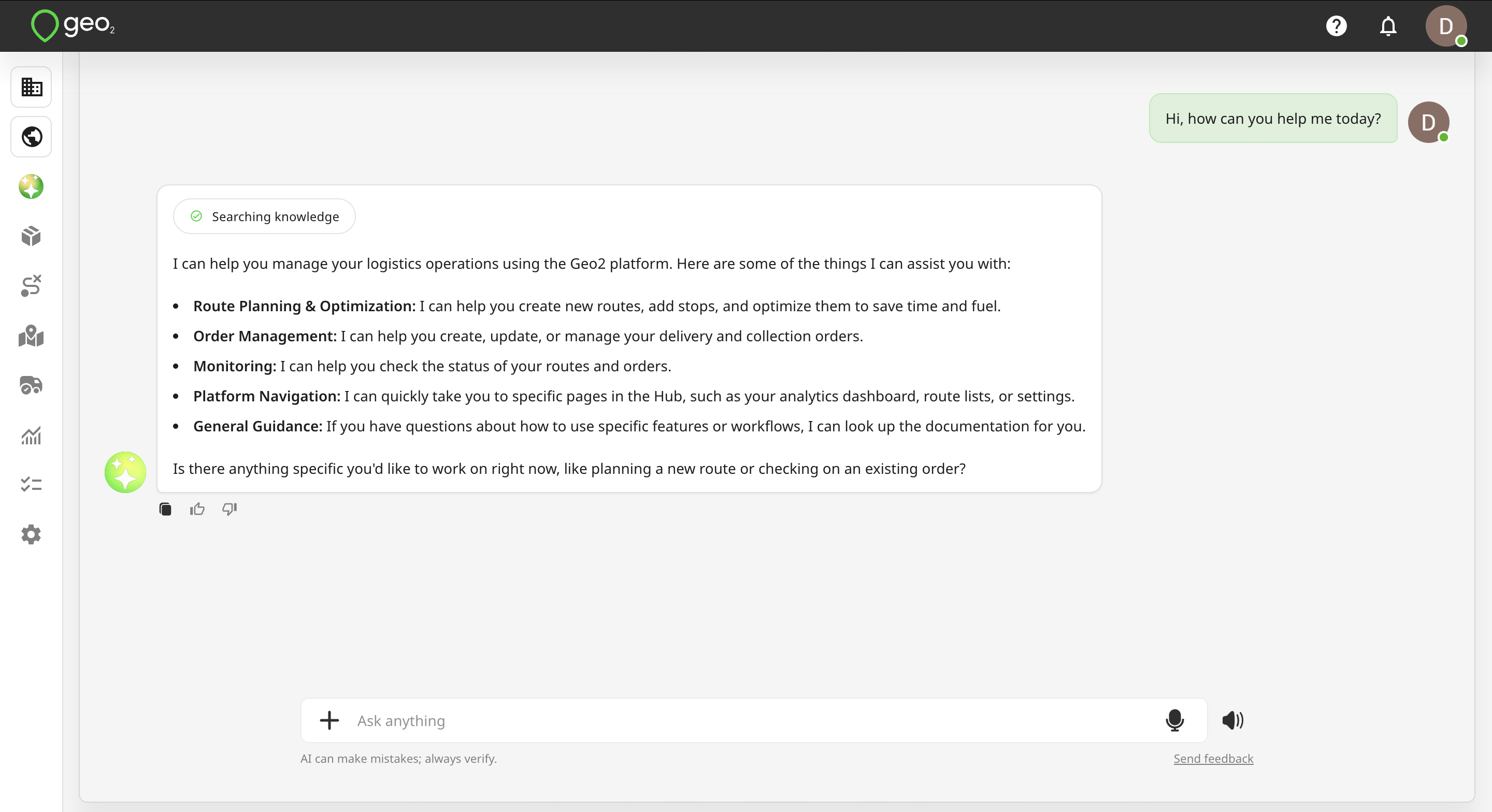Open the settings gear sidebar icon
Image resolution: width=1492 pixels, height=812 pixels.
pos(31,534)
